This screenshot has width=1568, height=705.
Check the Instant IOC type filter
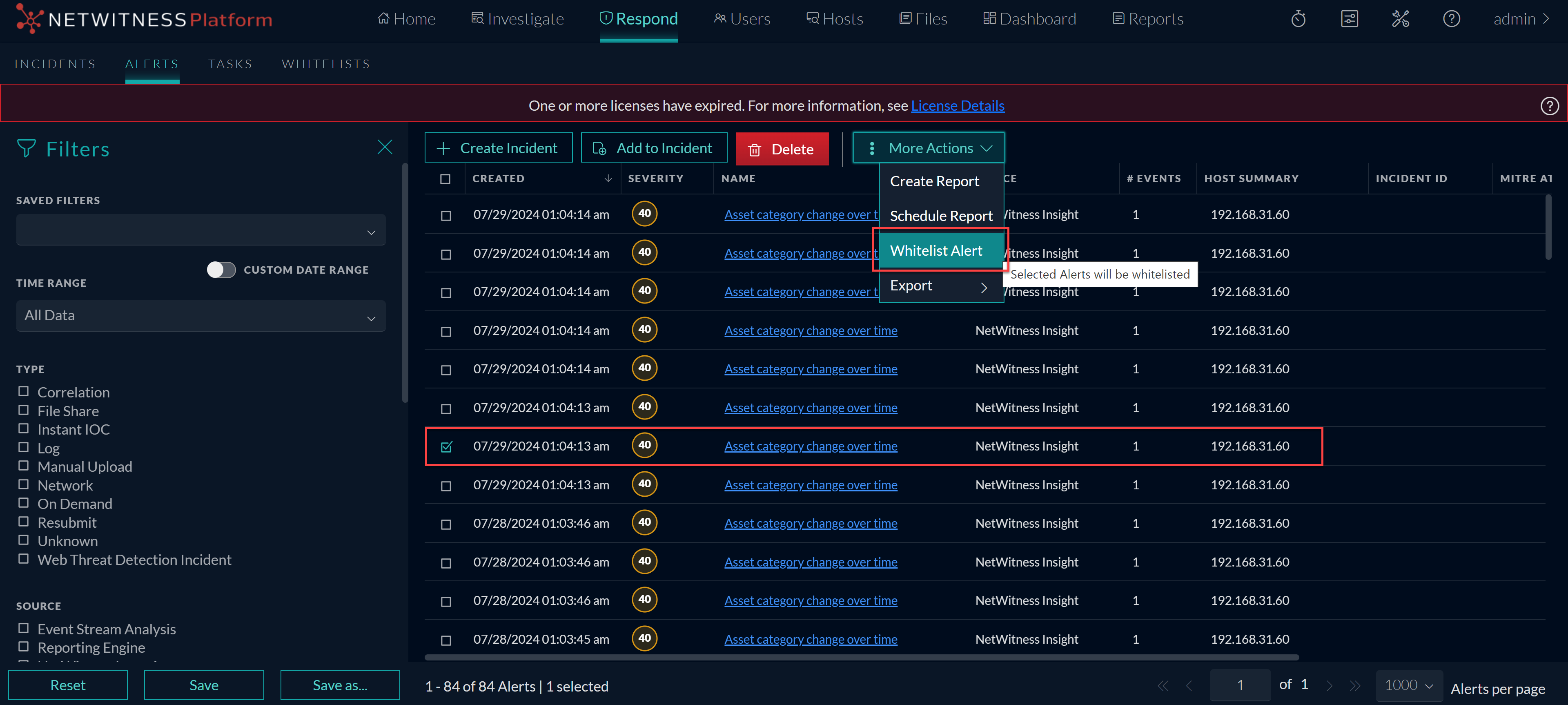coord(23,428)
